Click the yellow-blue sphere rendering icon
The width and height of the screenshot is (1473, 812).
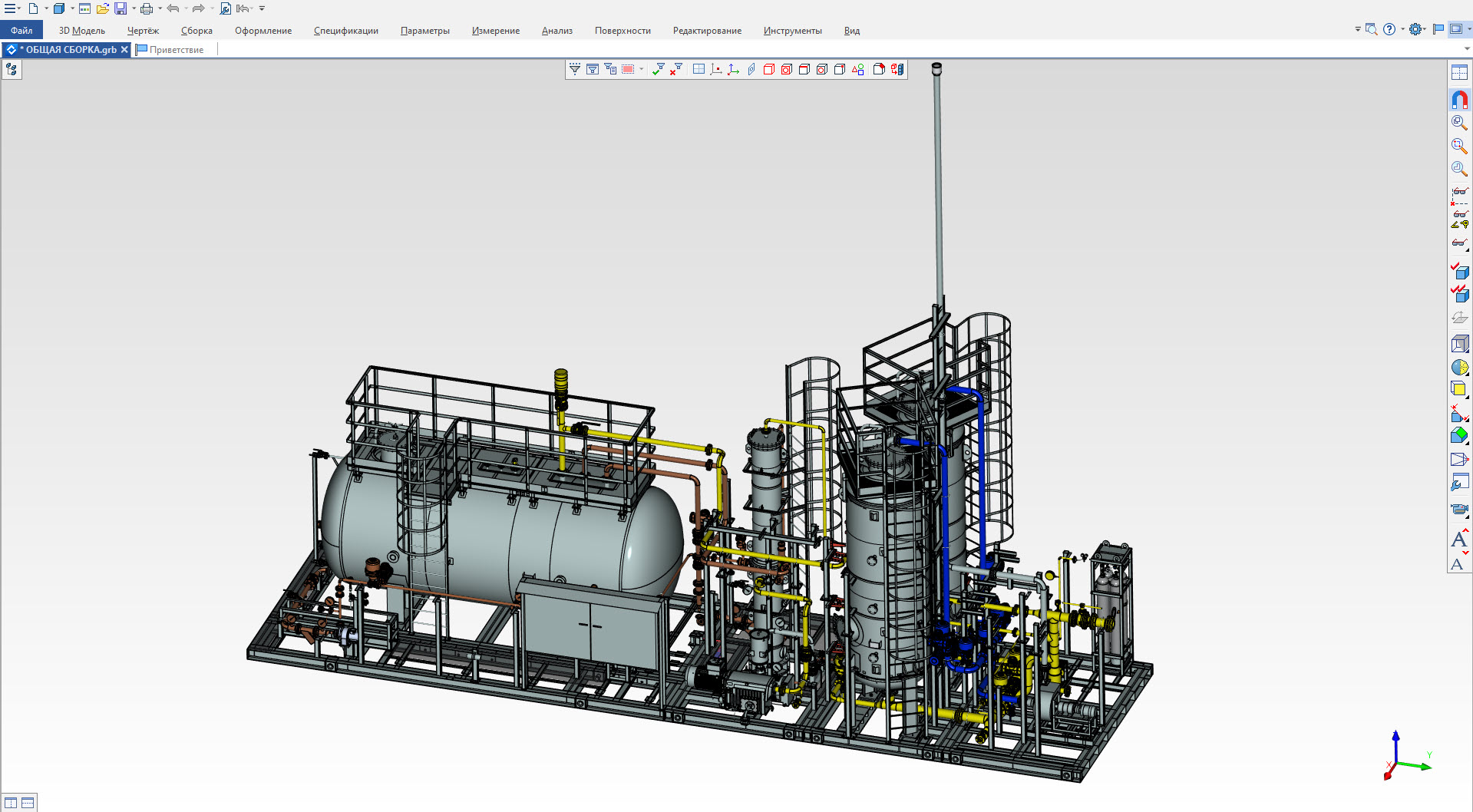click(1459, 367)
